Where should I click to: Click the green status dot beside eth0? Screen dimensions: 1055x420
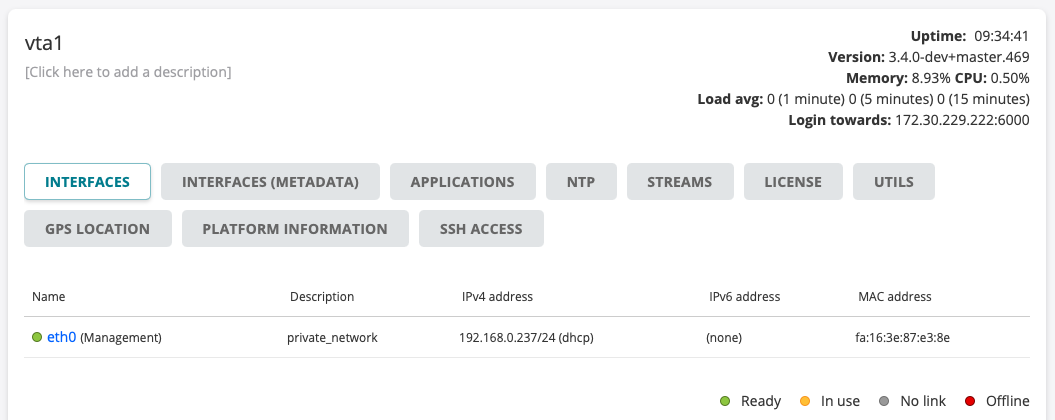(37, 338)
